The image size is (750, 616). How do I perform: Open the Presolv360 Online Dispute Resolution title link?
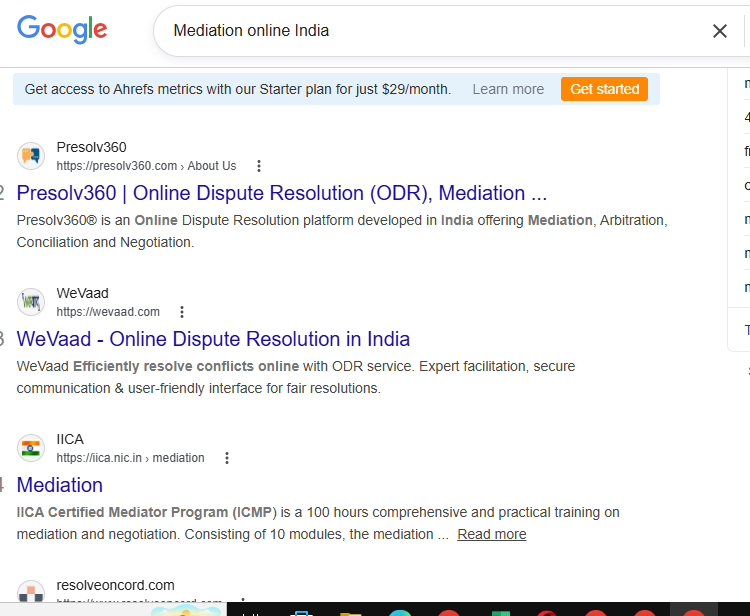coord(281,193)
